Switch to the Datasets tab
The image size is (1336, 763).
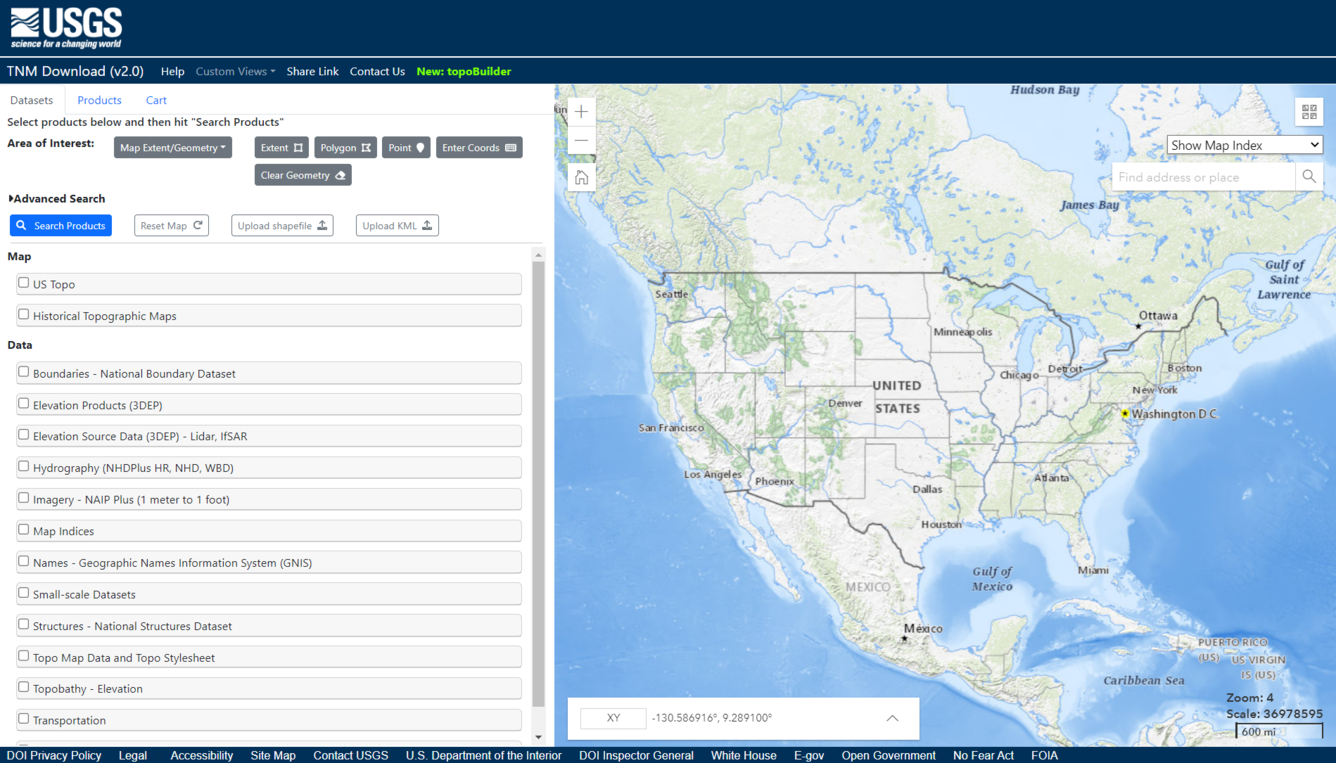31,100
